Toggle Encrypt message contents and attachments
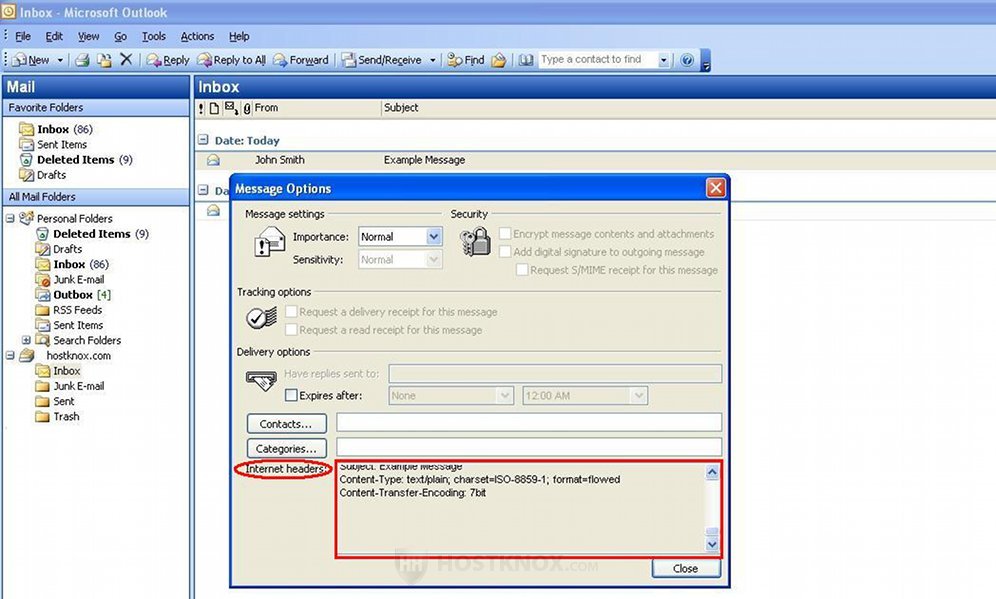Viewport: 996px width, 599px height. coord(505,234)
